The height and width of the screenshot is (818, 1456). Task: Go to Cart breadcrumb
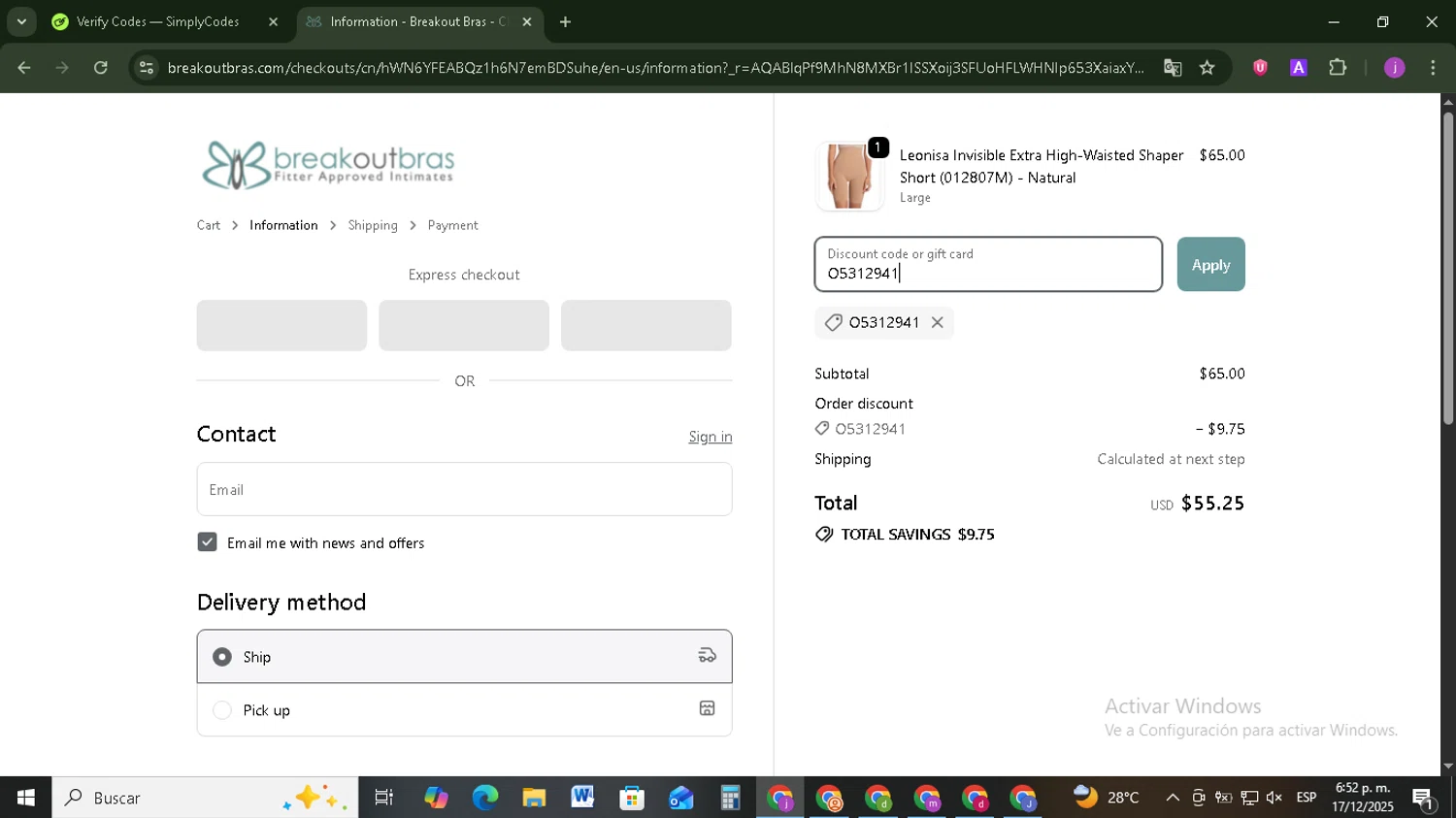tap(209, 225)
